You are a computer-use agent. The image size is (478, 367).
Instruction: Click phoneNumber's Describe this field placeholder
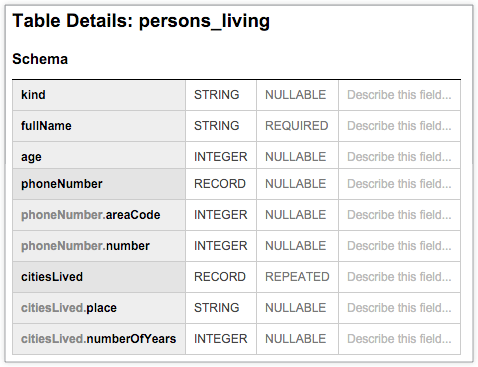[399, 184]
